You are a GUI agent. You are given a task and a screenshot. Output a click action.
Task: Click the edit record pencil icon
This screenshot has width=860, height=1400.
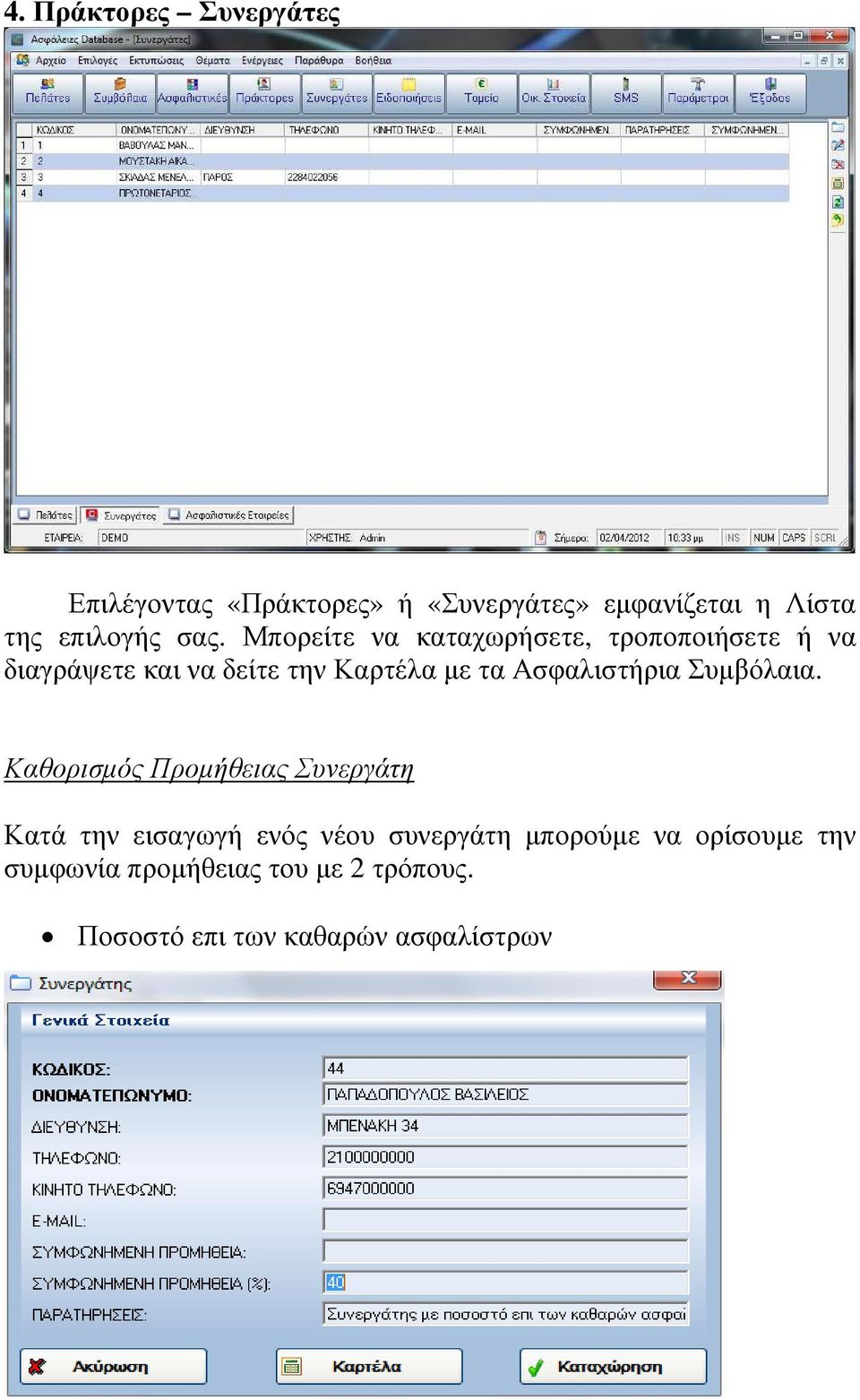(x=838, y=145)
